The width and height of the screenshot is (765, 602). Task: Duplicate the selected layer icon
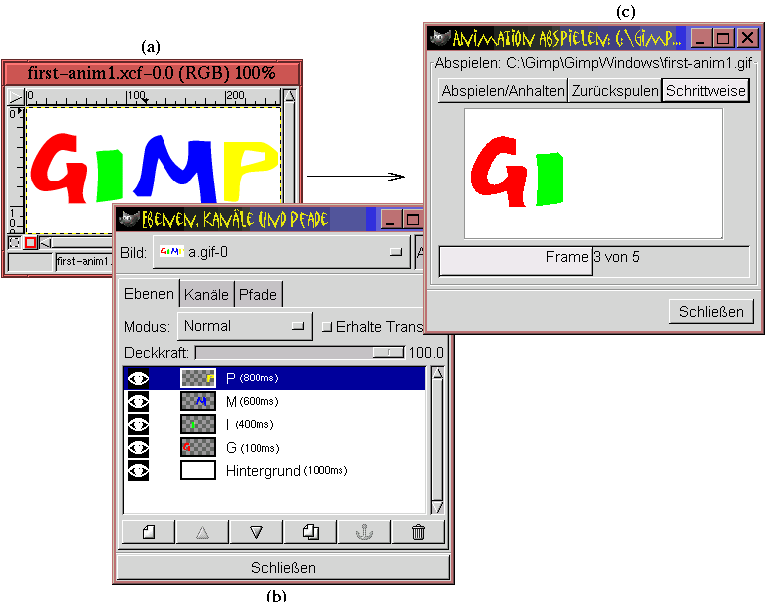pos(310,532)
